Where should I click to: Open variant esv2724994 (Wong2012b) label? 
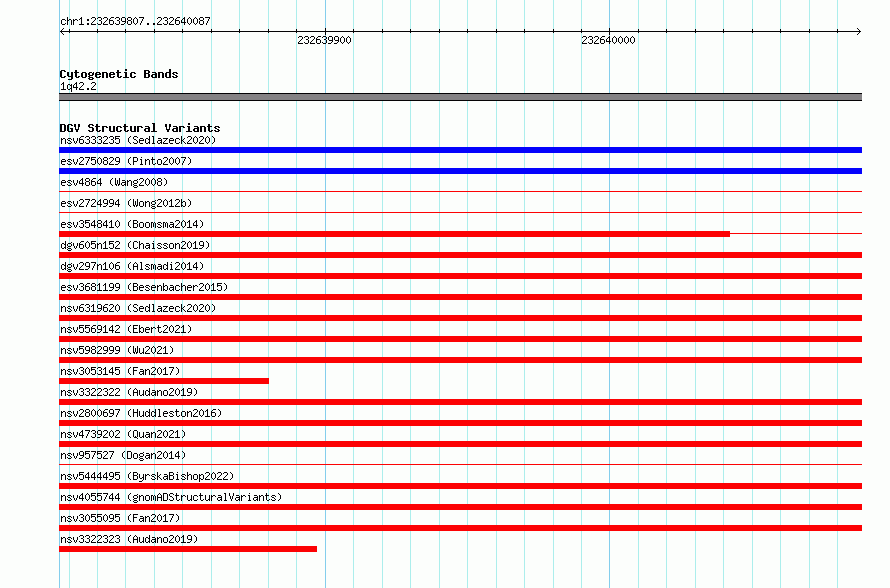click(126, 203)
